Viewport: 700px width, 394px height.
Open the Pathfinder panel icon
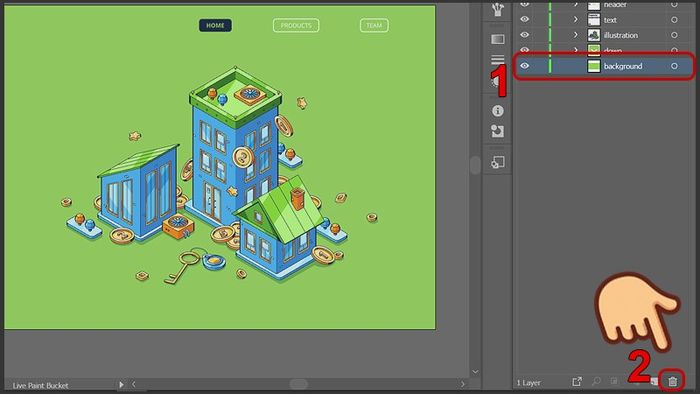pyautogui.click(x=498, y=162)
